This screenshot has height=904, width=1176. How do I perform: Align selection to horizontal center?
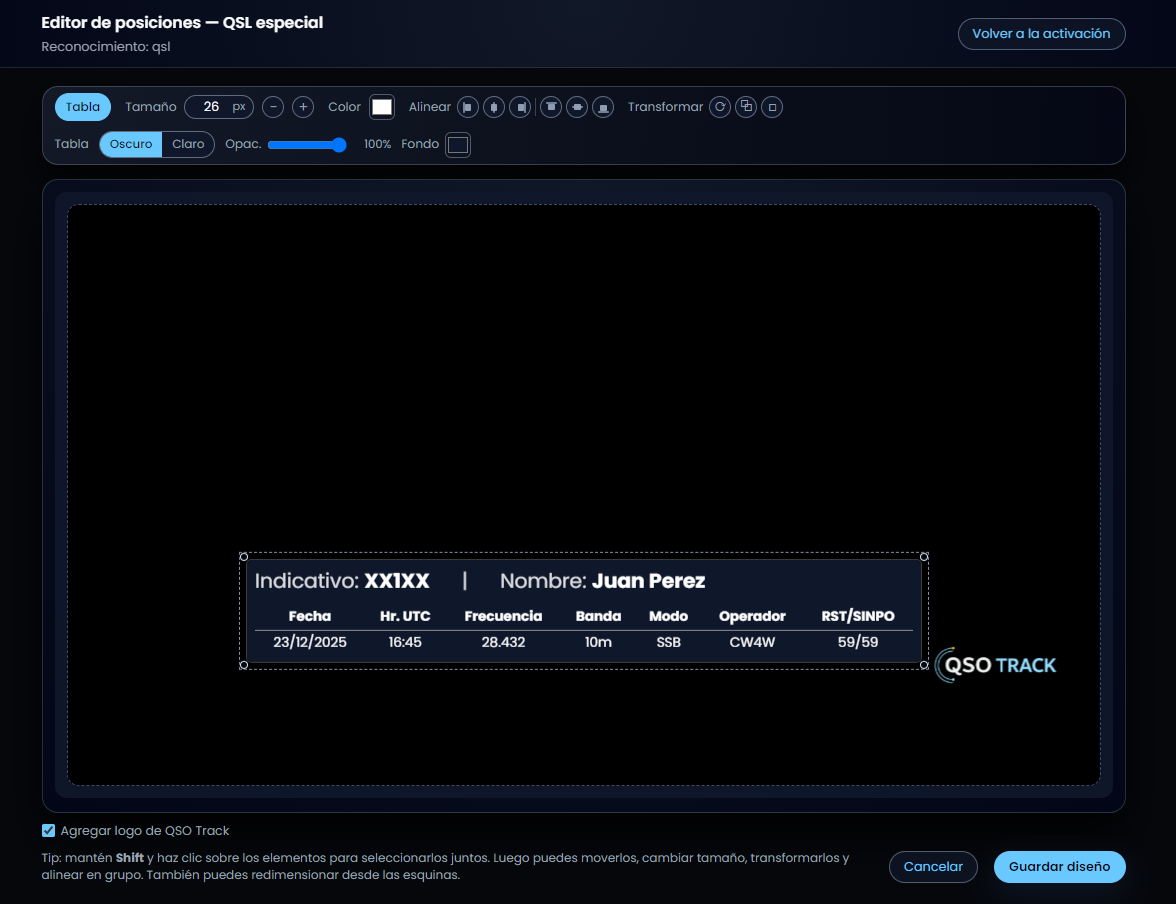(x=494, y=107)
